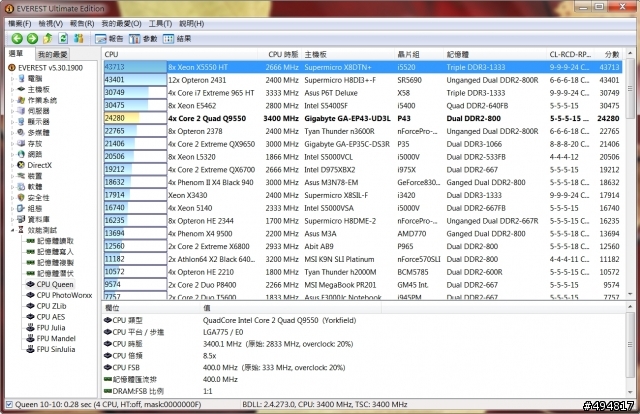Open the 參數 (Parameters) toolbar button
Image resolution: width=640 pixels, height=414 pixels.
coord(143,39)
